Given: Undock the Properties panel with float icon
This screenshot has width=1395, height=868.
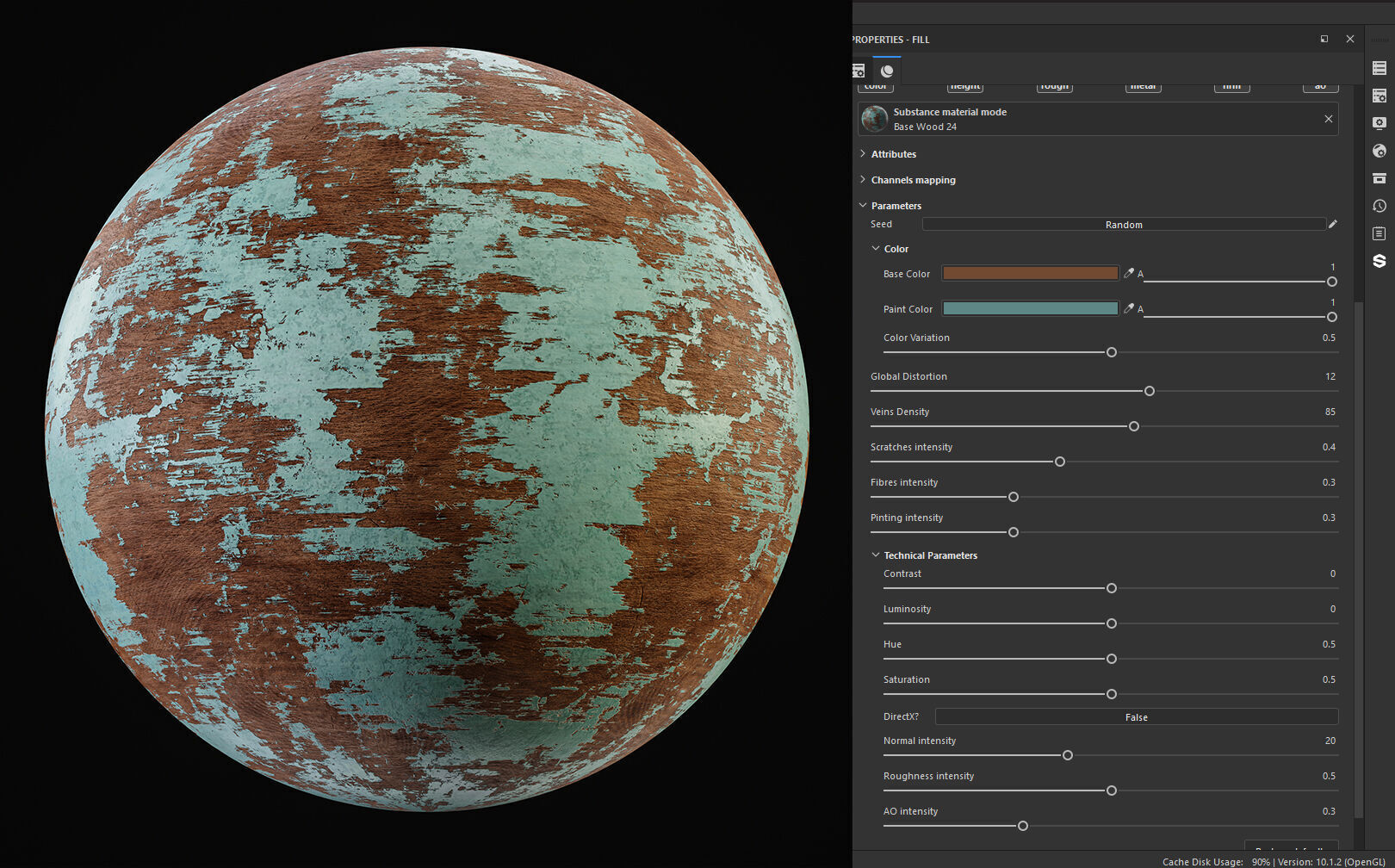Looking at the screenshot, I should pyautogui.click(x=1324, y=39).
